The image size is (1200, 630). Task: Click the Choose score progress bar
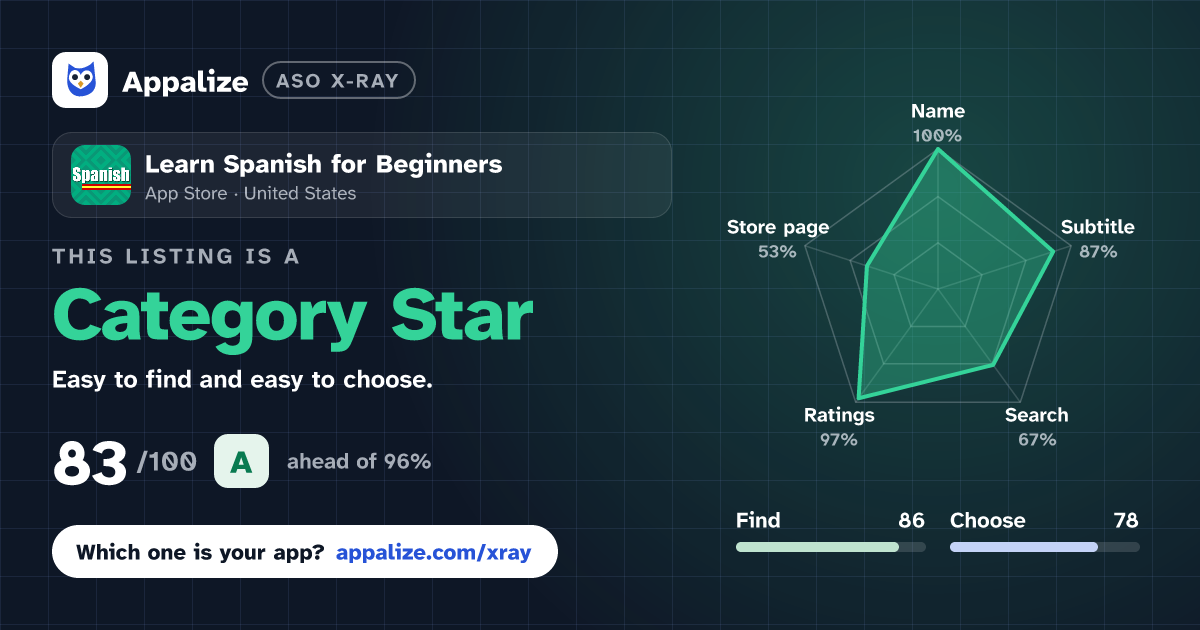1044,547
